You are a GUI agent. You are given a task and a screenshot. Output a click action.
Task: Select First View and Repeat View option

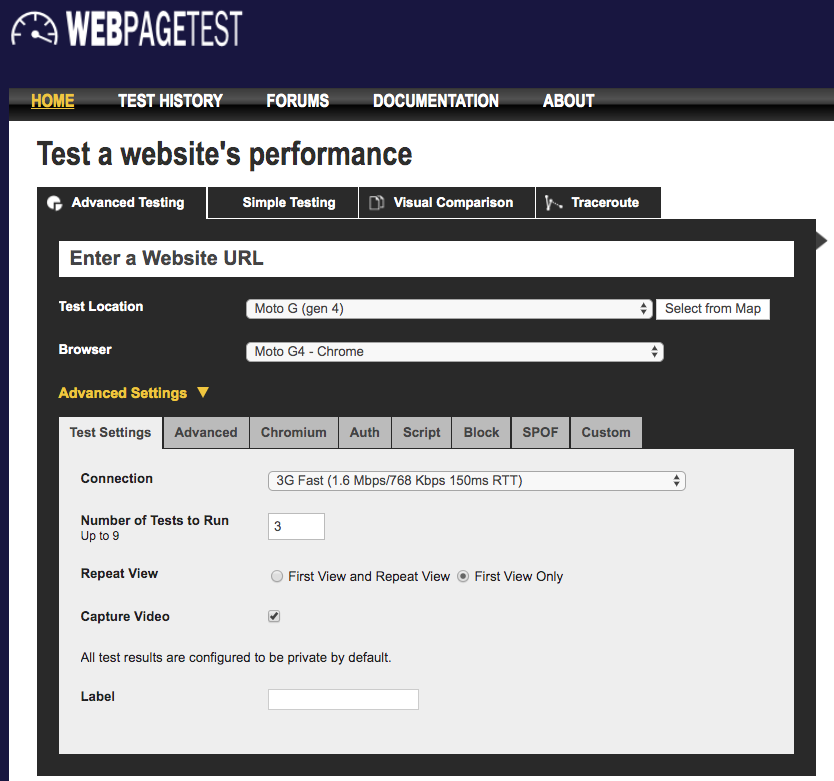277,576
